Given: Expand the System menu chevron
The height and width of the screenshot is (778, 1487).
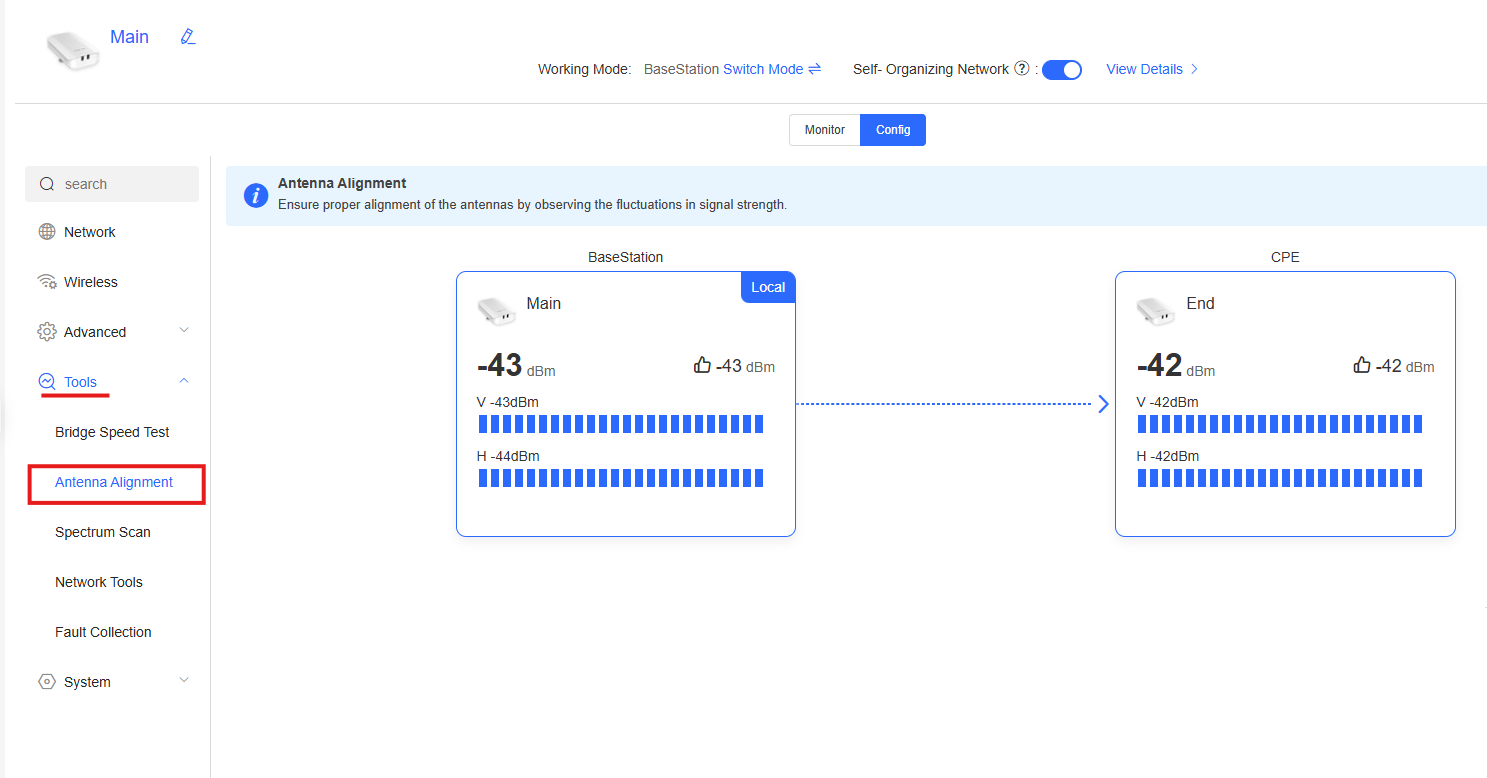Looking at the screenshot, I should click(183, 681).
